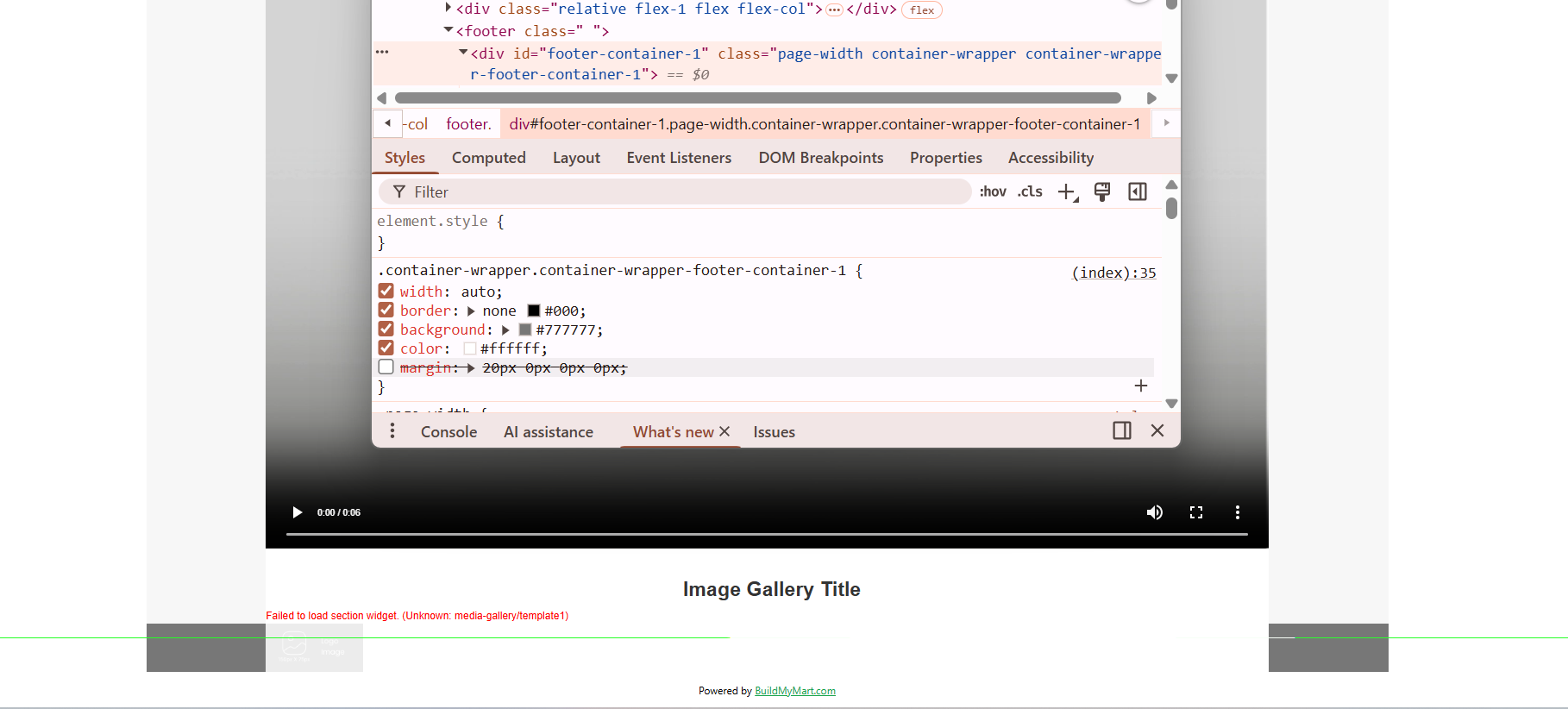Viewport: 1568px width, 709px height.
Task: Open the DOM node actions ellipsis
Action: pyautogui.click(x=382, y=53)
